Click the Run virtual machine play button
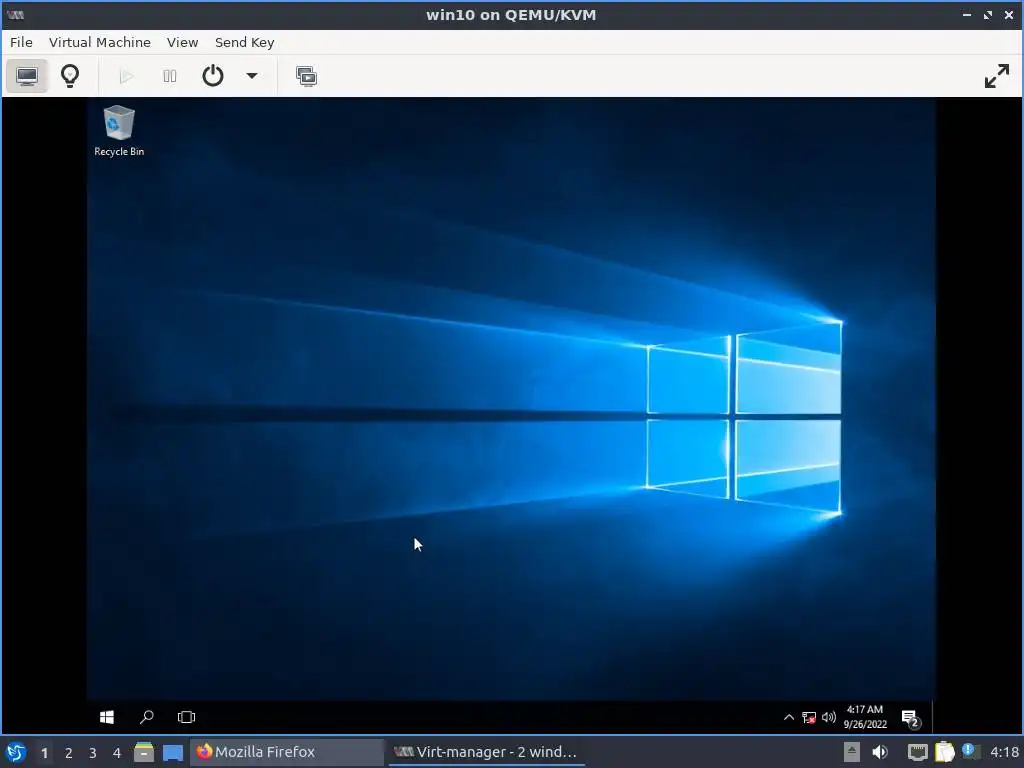The height and width of the screenshot is (768, 1024). pos(127,76)
